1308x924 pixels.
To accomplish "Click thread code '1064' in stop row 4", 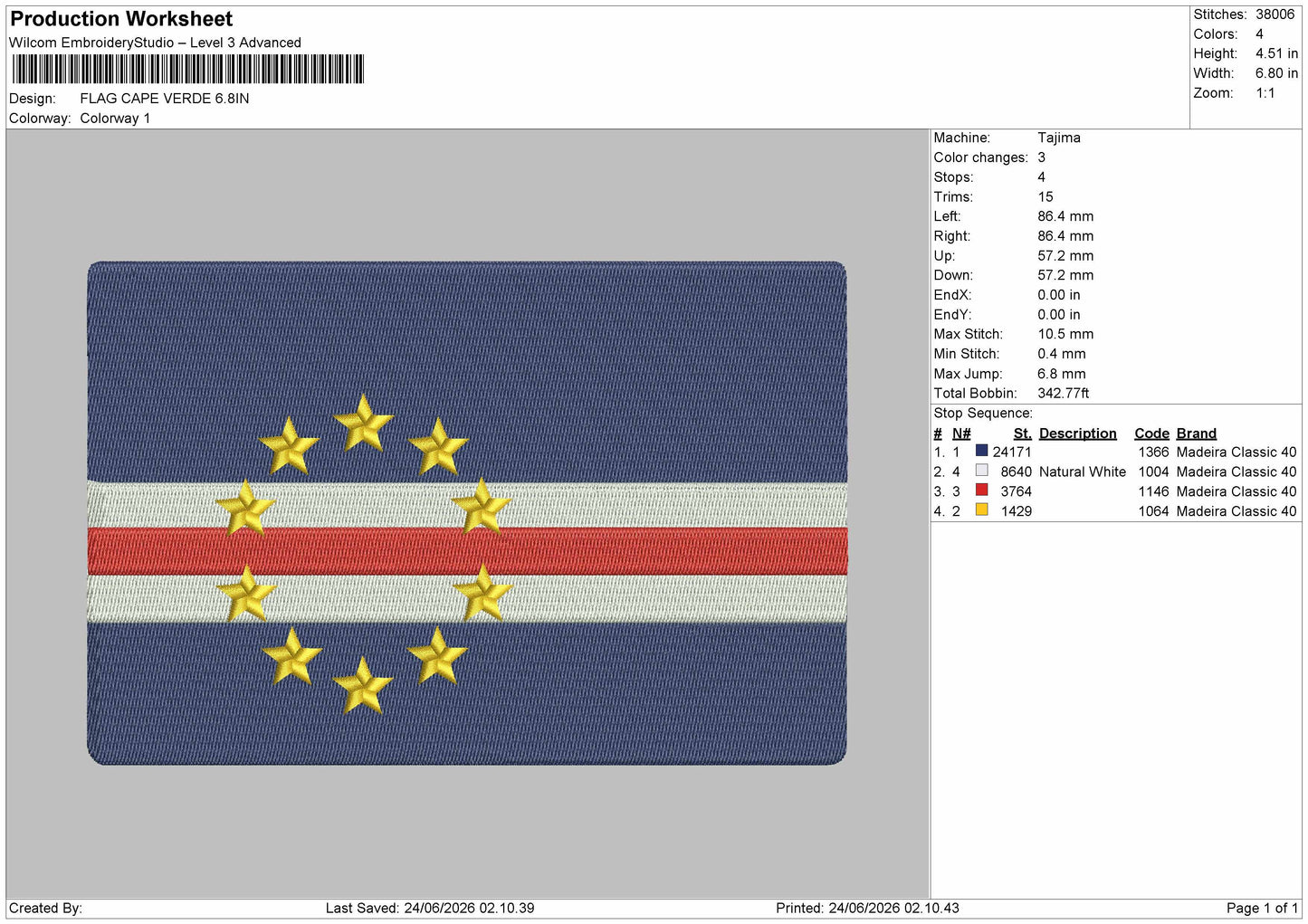I will (x=1154, y=511).
